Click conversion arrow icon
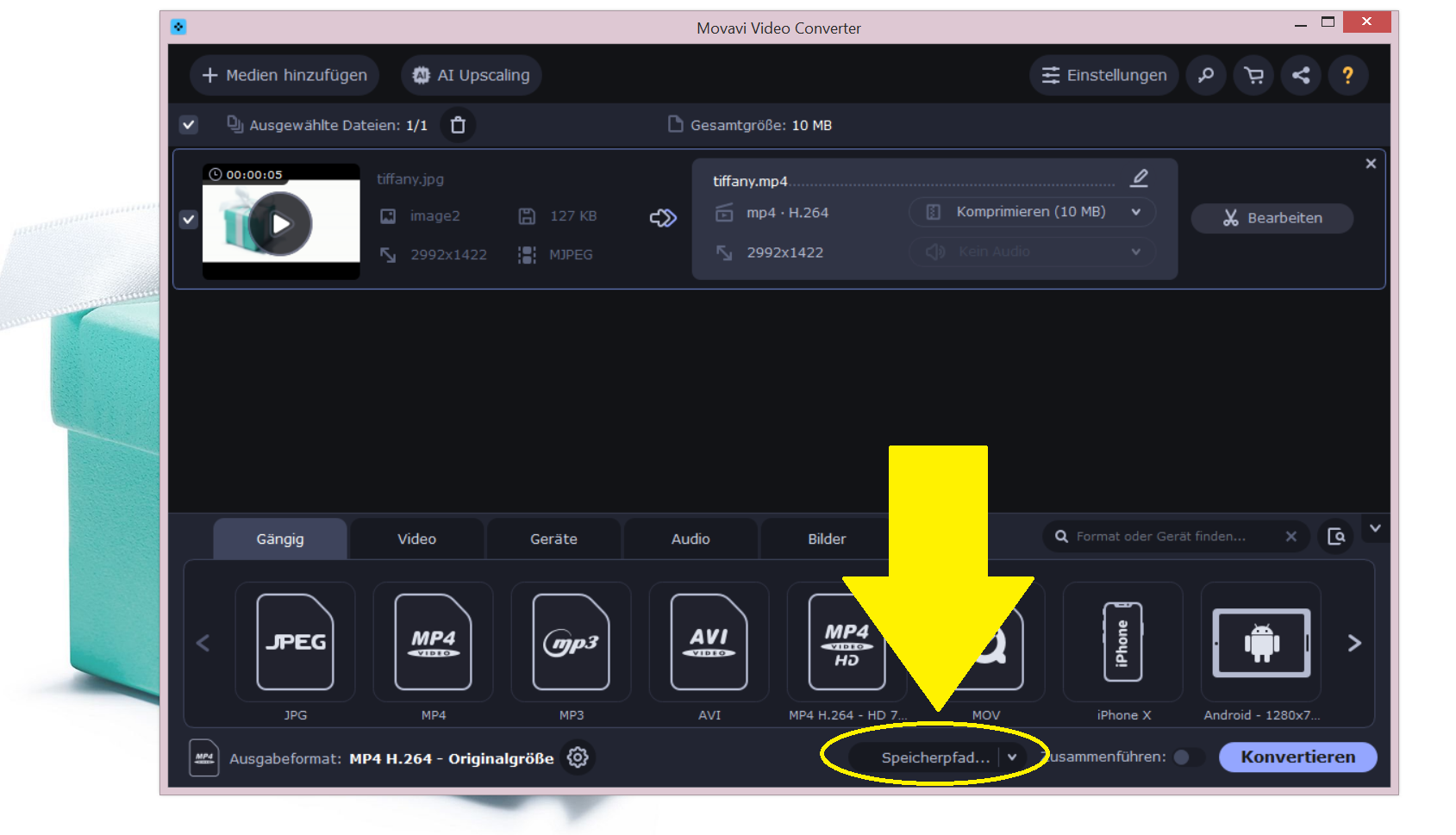 point(663,218)
